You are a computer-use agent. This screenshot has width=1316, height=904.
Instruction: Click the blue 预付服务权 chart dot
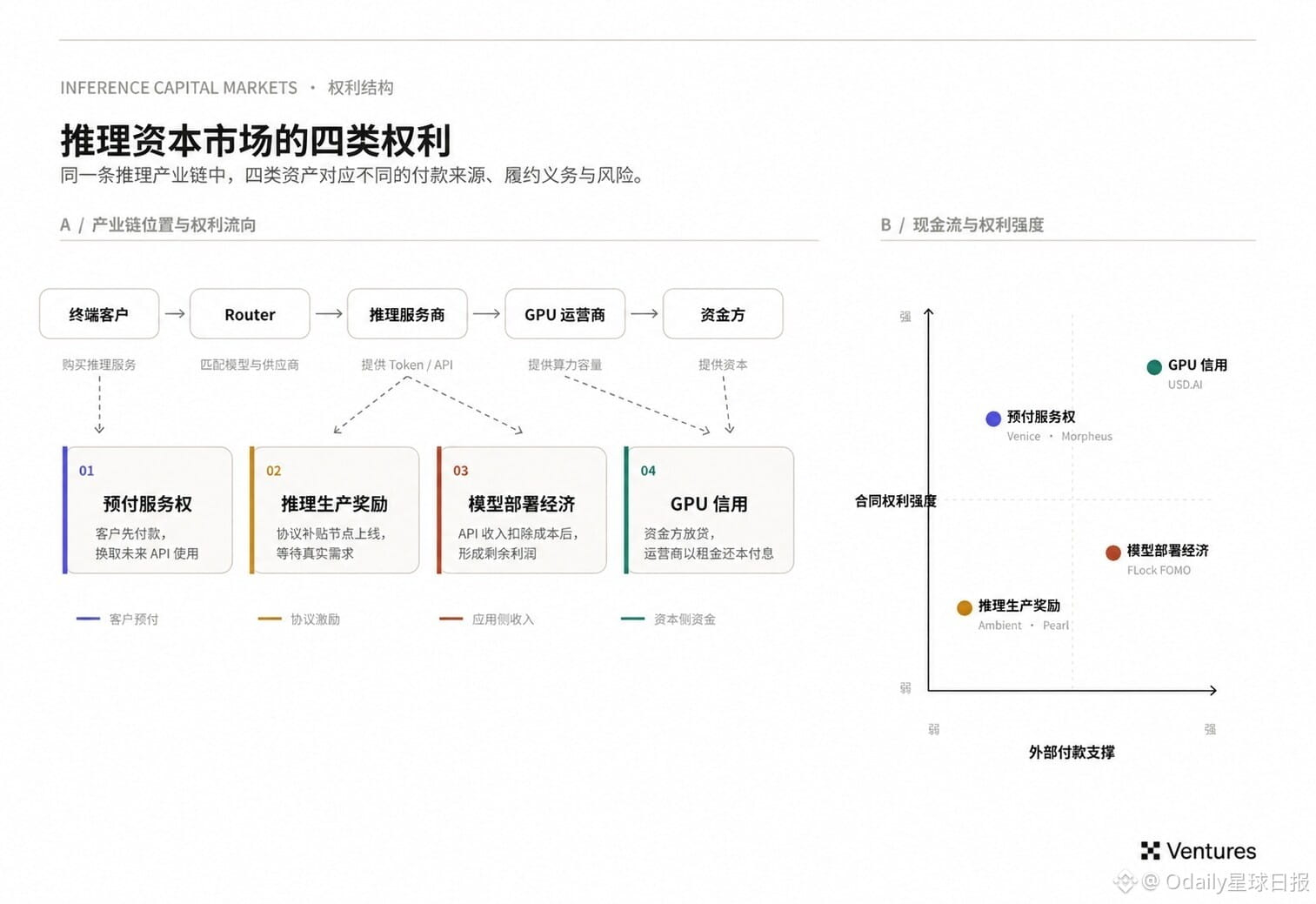(992, 419)
